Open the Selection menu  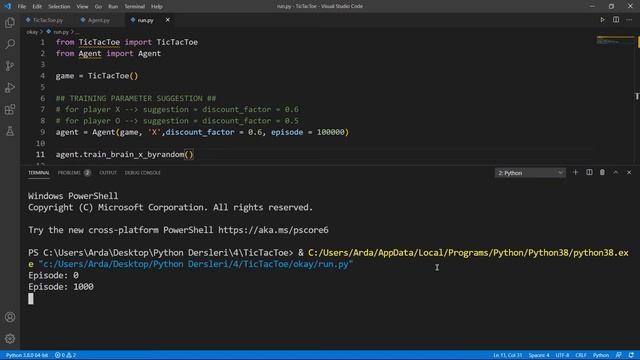(59, 7)
